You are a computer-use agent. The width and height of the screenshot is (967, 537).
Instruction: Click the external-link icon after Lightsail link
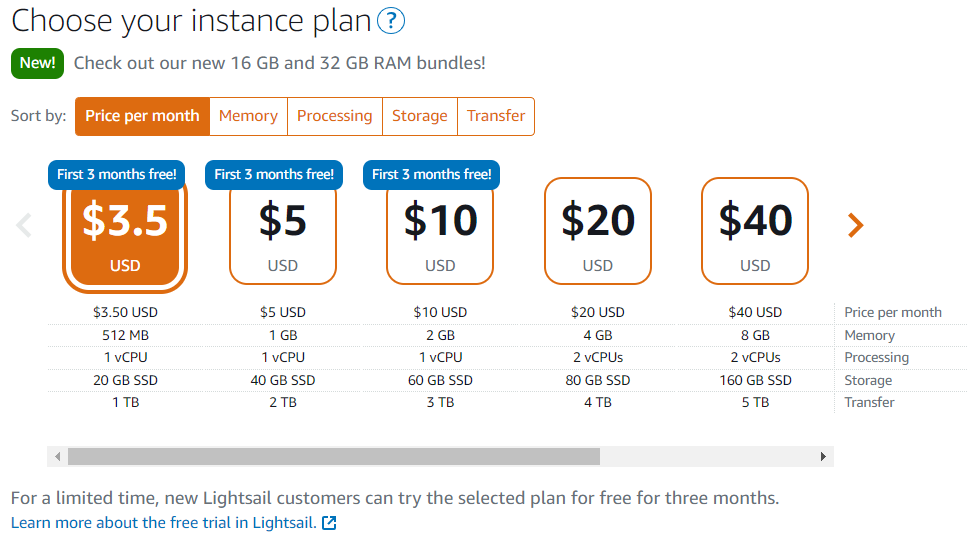click(329, 523)
